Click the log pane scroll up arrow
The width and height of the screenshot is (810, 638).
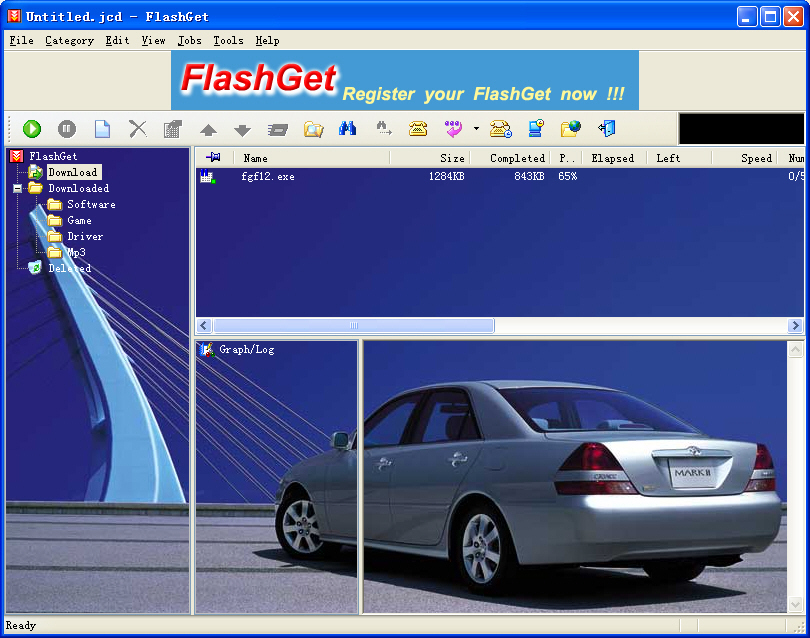(796, 350)
